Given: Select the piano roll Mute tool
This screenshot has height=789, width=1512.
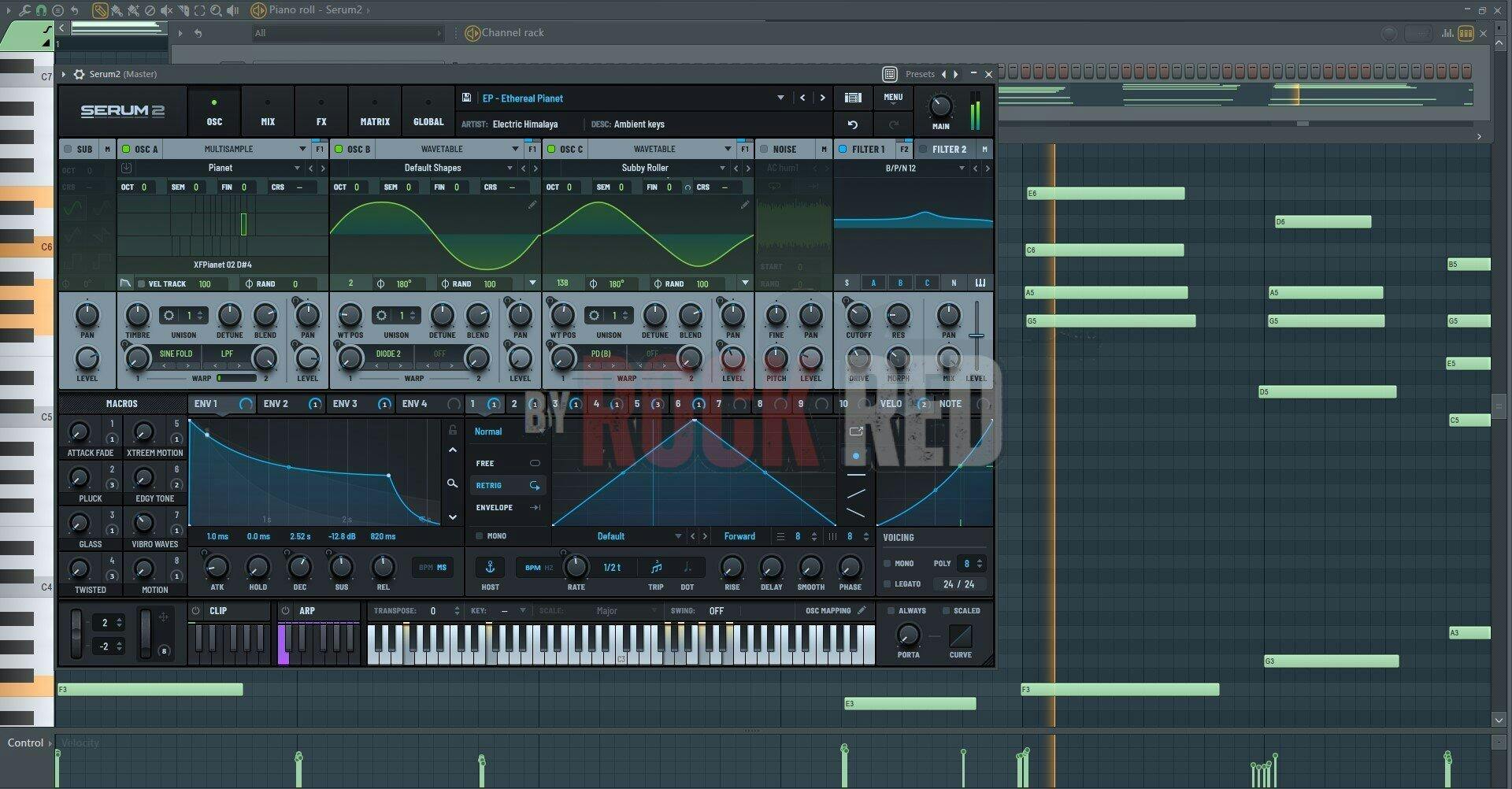Looking at the screenshot, I should coord(166,10).
